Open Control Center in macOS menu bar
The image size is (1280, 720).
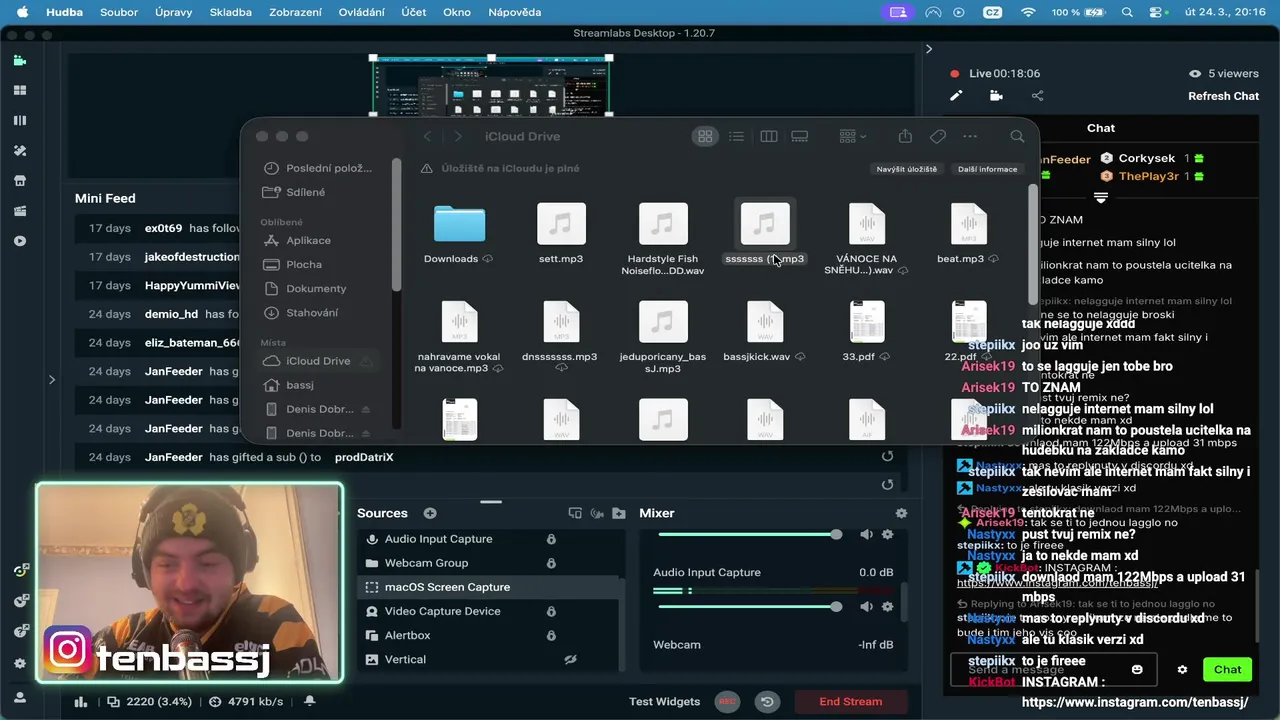[1158, 12]
